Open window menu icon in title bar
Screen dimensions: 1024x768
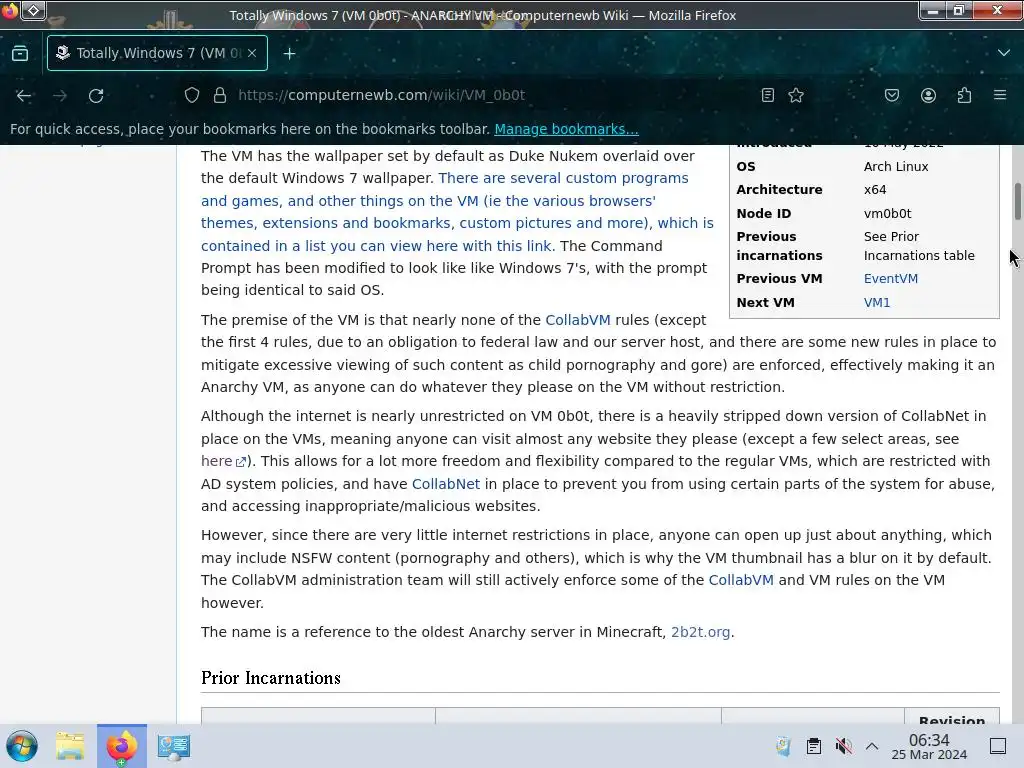pyautogui.click(x=10, y=10)
